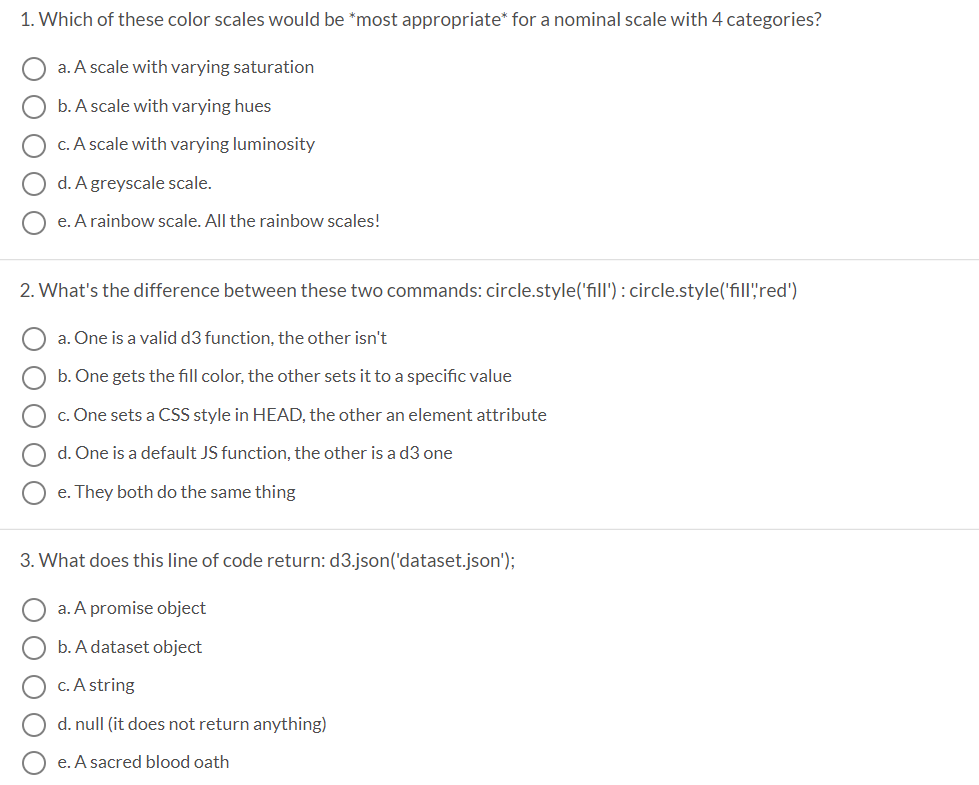Screen dimensions: 979x785
Task: Click question 3 text about d3.json
Action: pos(267,561)
